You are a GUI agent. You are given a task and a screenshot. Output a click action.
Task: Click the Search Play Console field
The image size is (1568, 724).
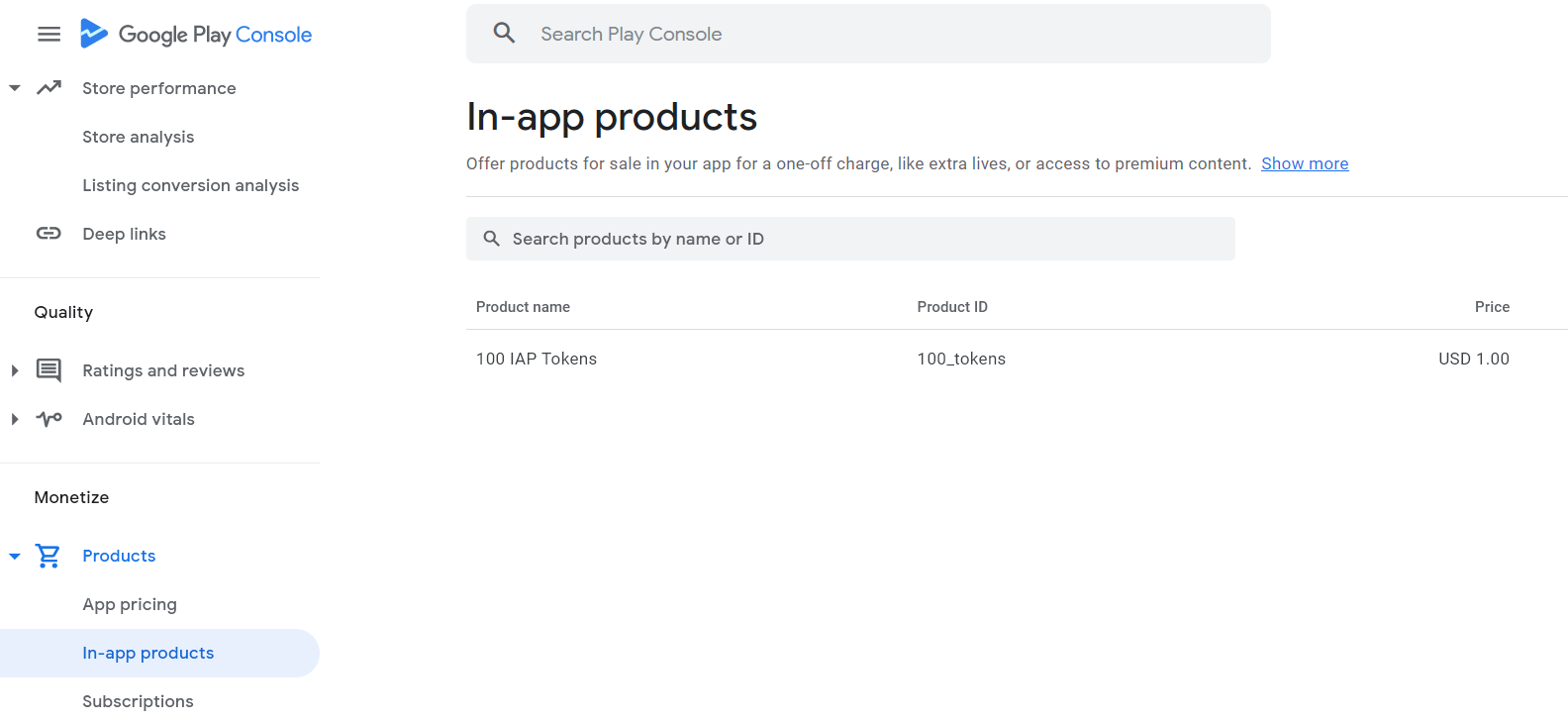click(891, 34)
